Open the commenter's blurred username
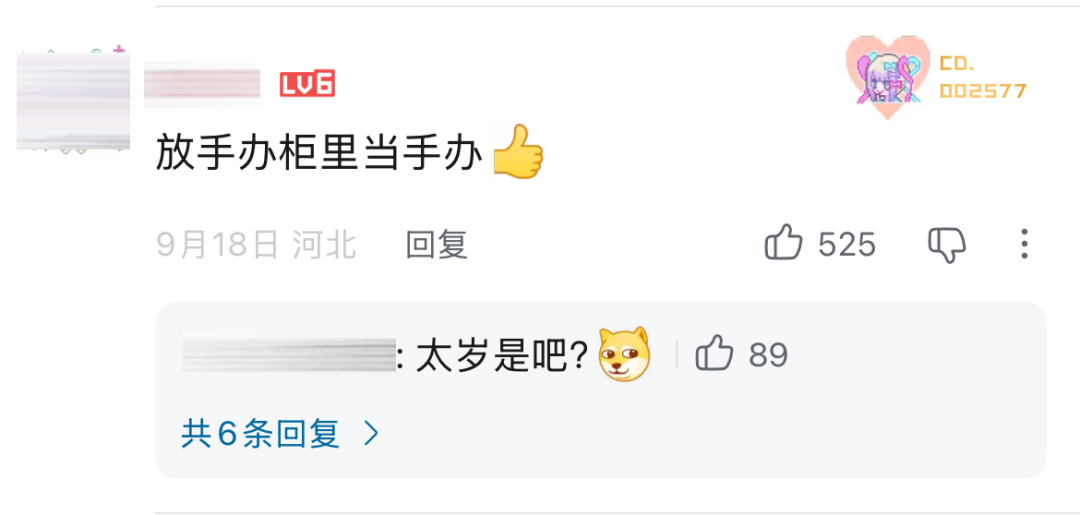Viewport: 1080px width, 515px height. (202, 84)
